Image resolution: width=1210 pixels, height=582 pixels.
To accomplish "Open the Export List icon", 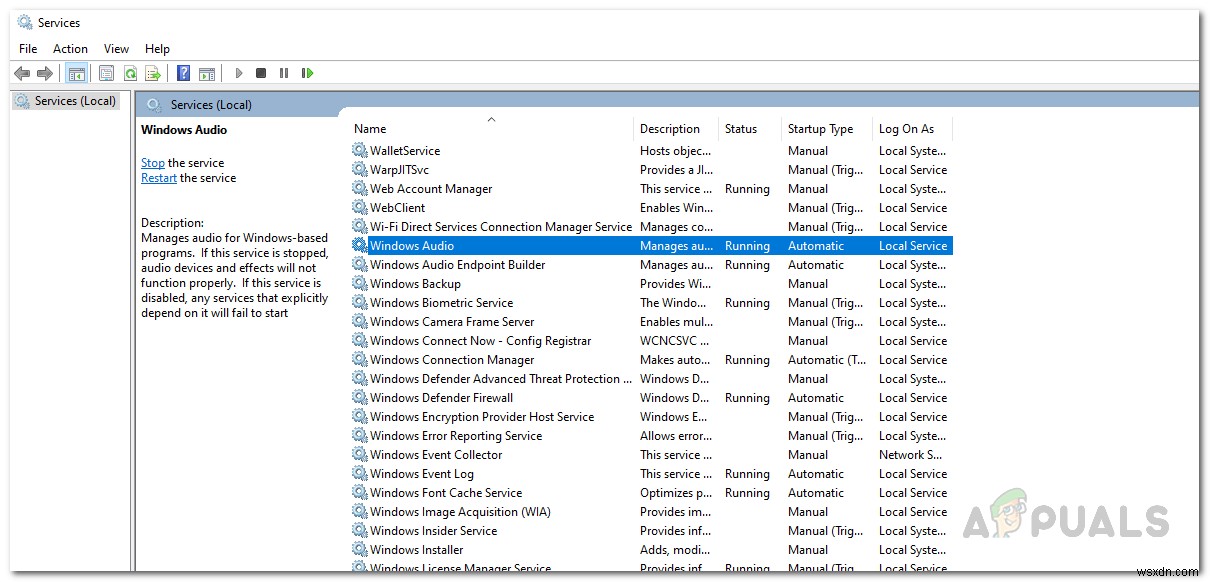I will click(153, 72).
